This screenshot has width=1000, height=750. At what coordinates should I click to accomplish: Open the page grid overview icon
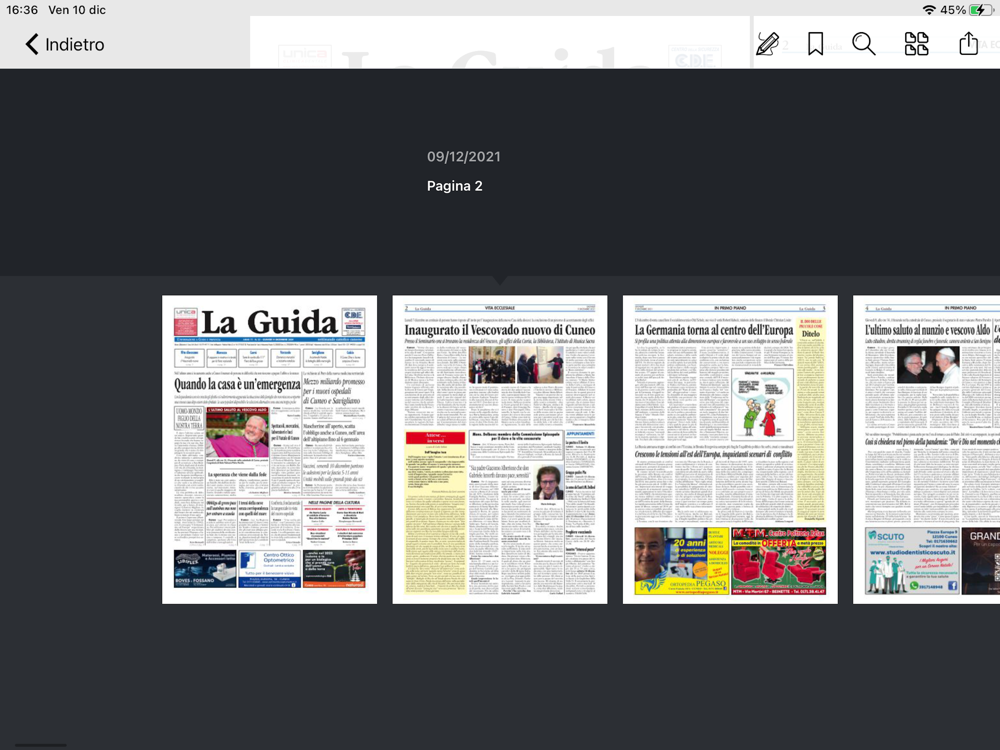coord(916,44)
